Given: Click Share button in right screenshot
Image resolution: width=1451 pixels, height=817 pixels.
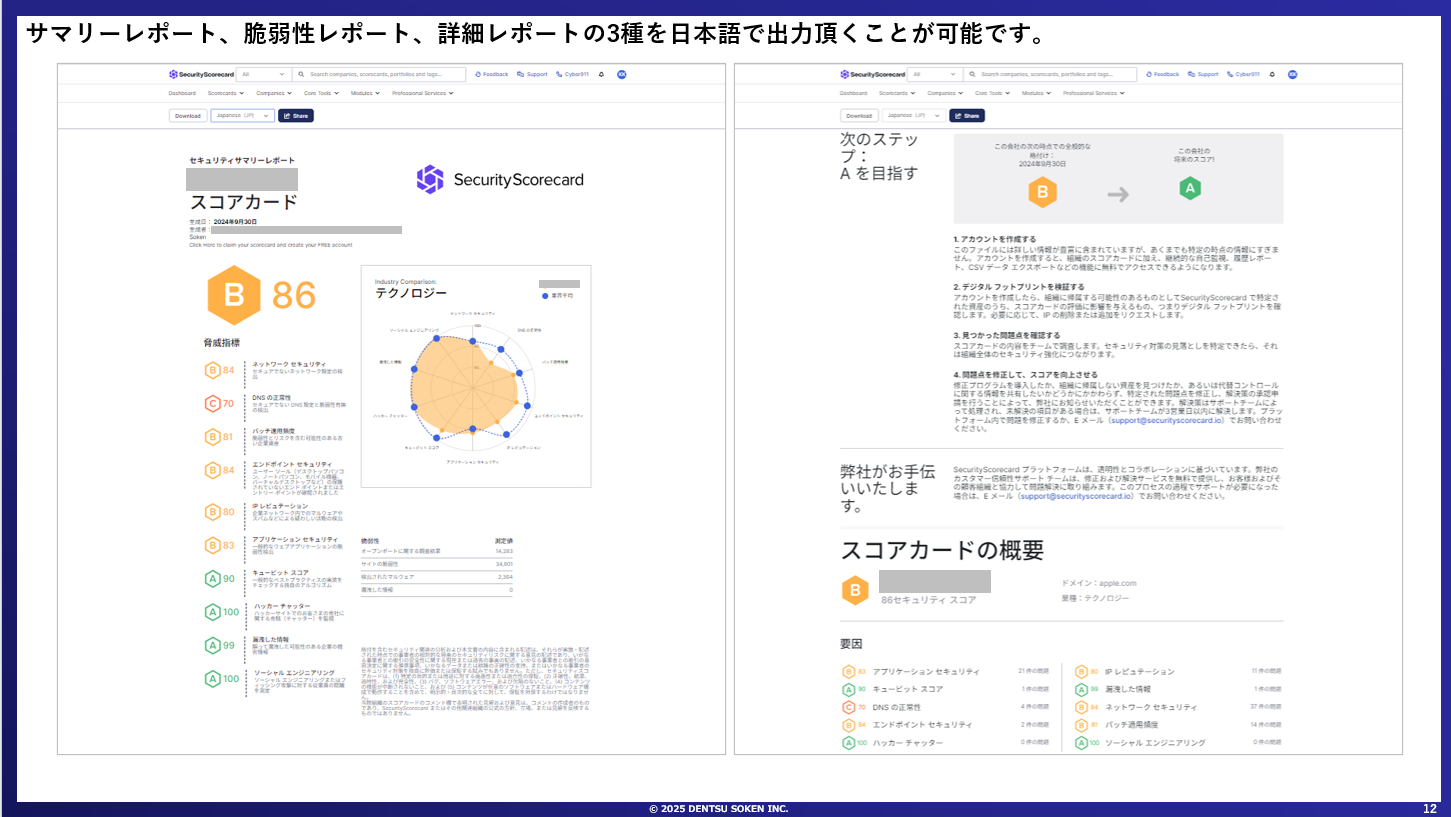Looking at the screenshot, I should tap(967, 115).
